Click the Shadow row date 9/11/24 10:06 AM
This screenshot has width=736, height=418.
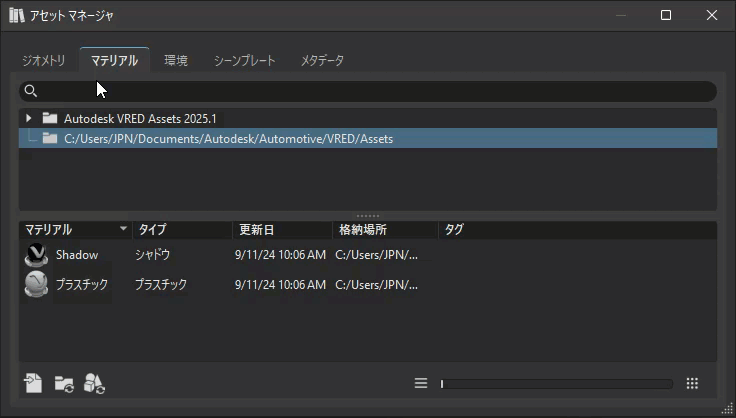280,255
